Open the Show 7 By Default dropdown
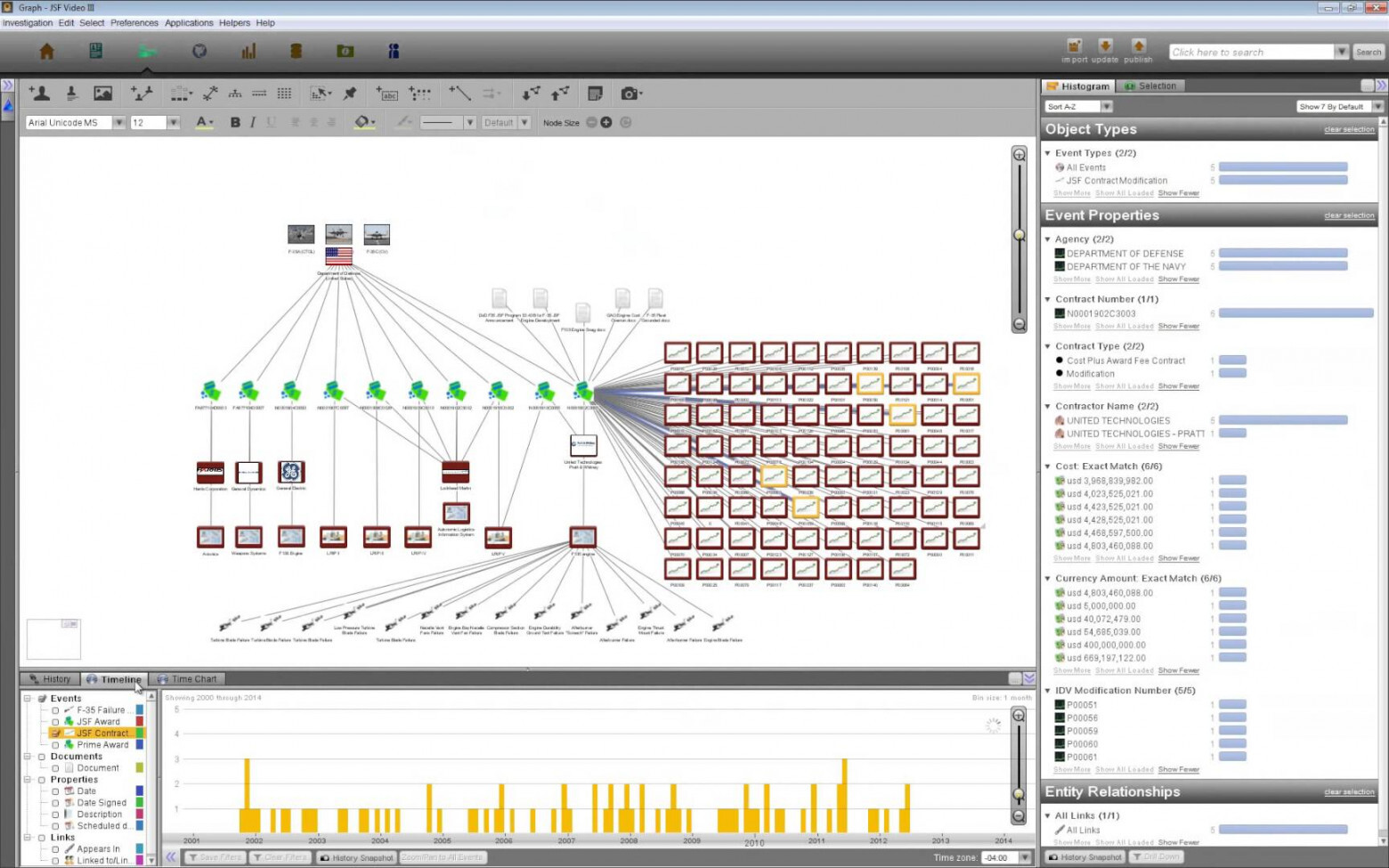The width and height of the screenshot is (1389, 868). coord(1377,107)
